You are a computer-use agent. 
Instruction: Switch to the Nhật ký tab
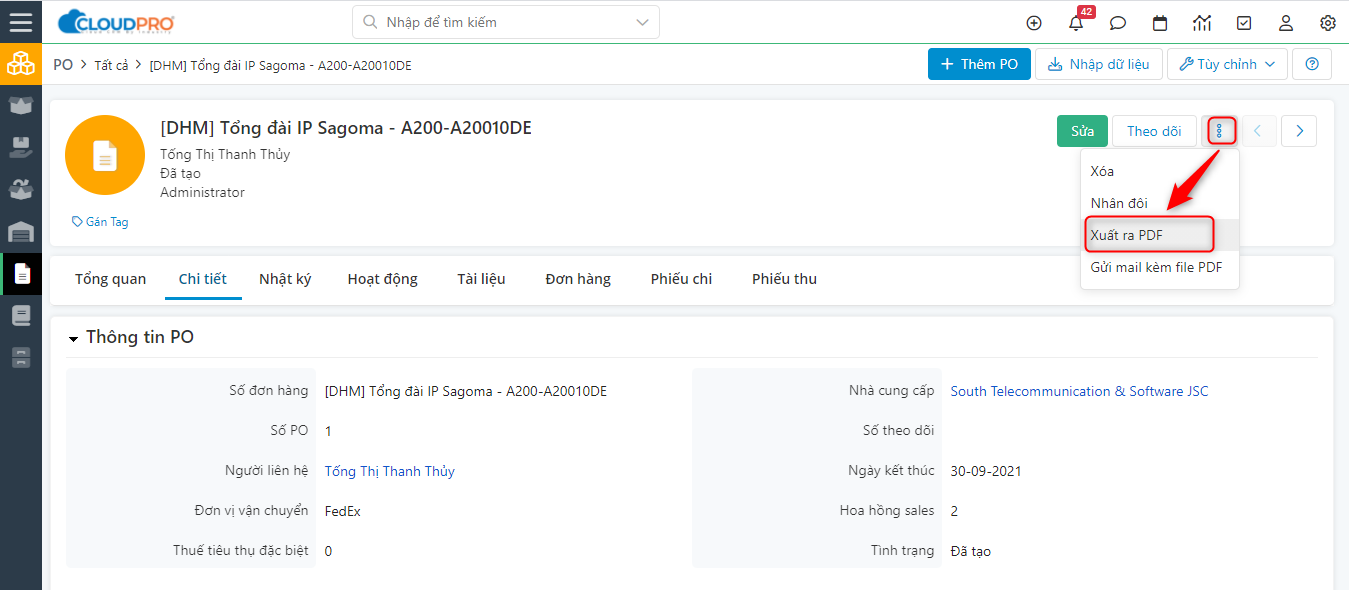tap(285, 279)
